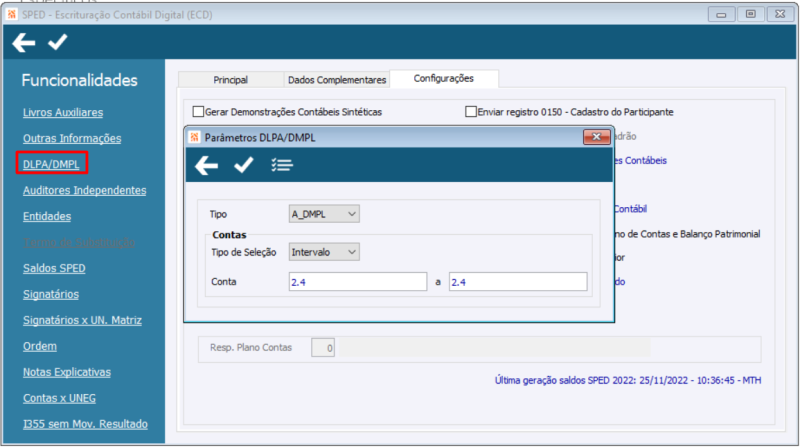Open Saldos SPED link

click(x=54, y=268)
